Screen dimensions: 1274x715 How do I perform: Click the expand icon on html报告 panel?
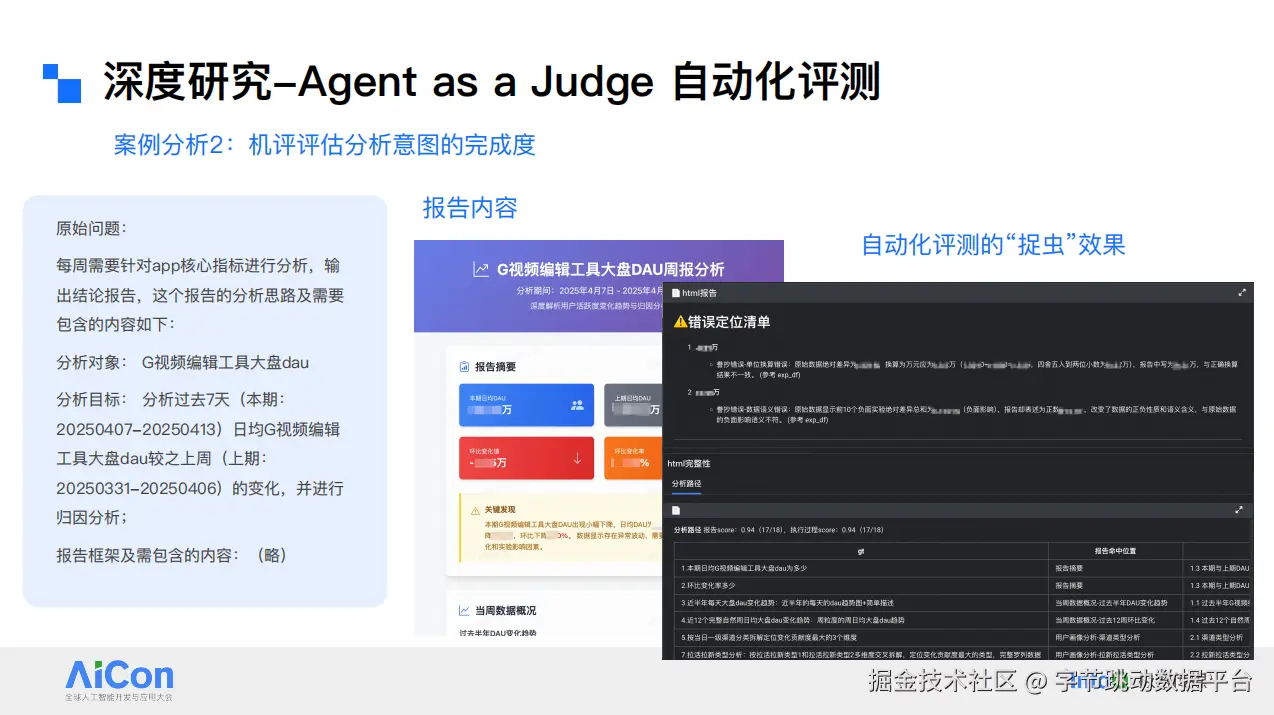(x=1242, y=293)
